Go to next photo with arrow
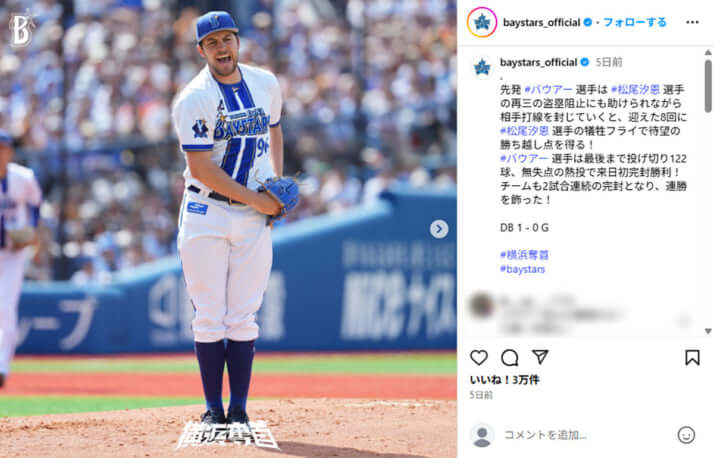Viewport: 714px width, 458px height. [439, 229]
